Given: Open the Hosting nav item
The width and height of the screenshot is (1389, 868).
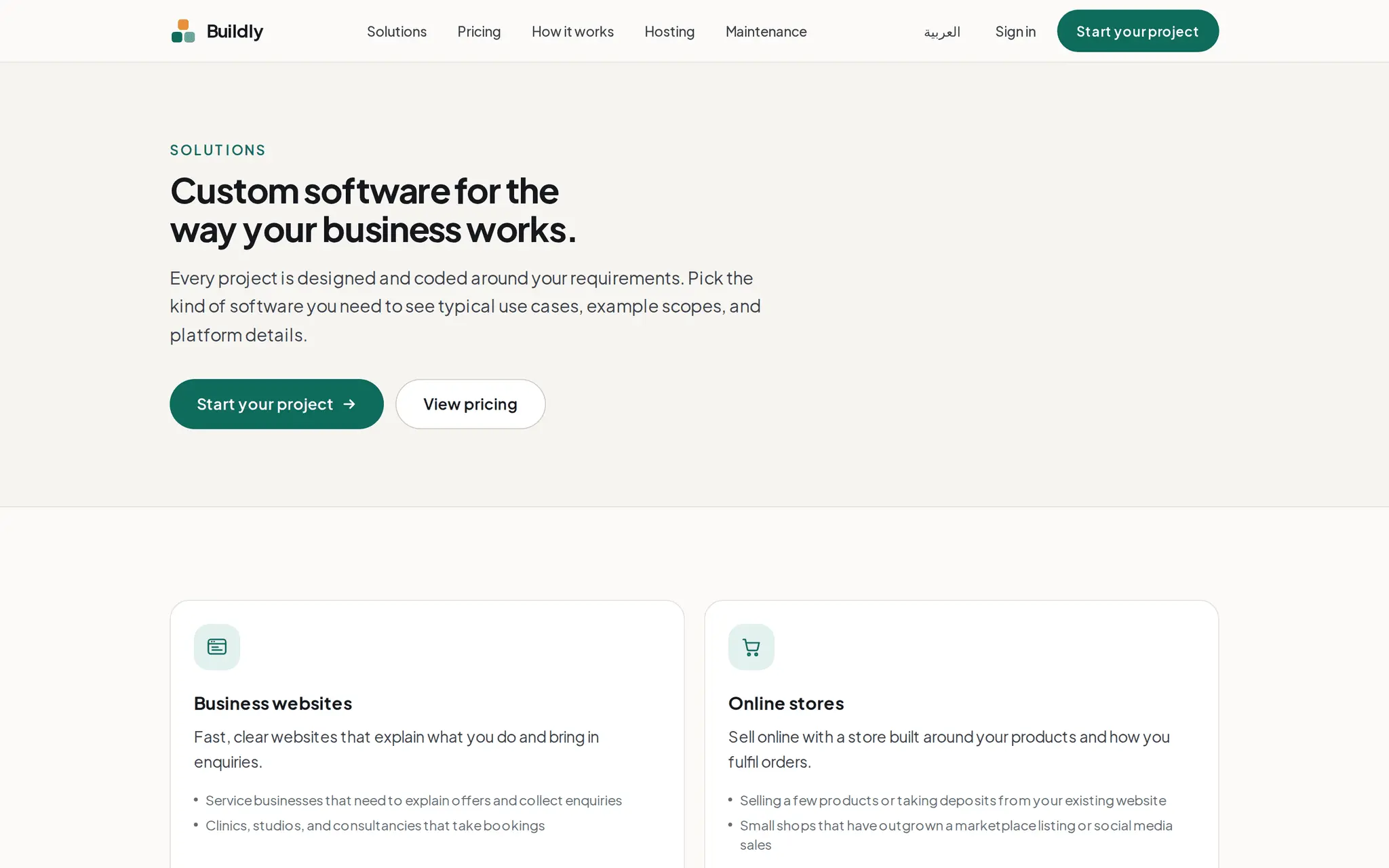Looking at the screenshot, I should (669, 32).
